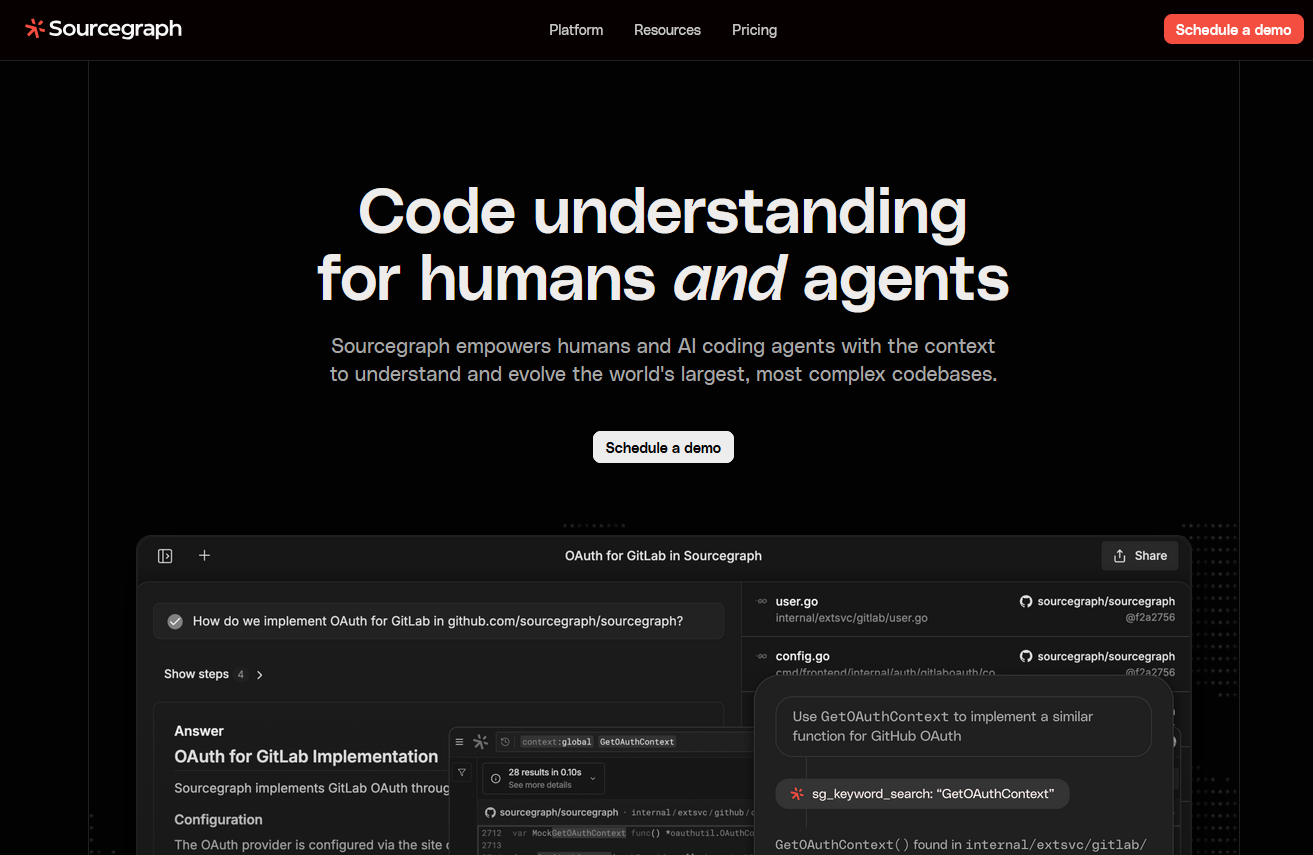Click the sg_keyword_search GetOAuthContext chip

[922, 794]
